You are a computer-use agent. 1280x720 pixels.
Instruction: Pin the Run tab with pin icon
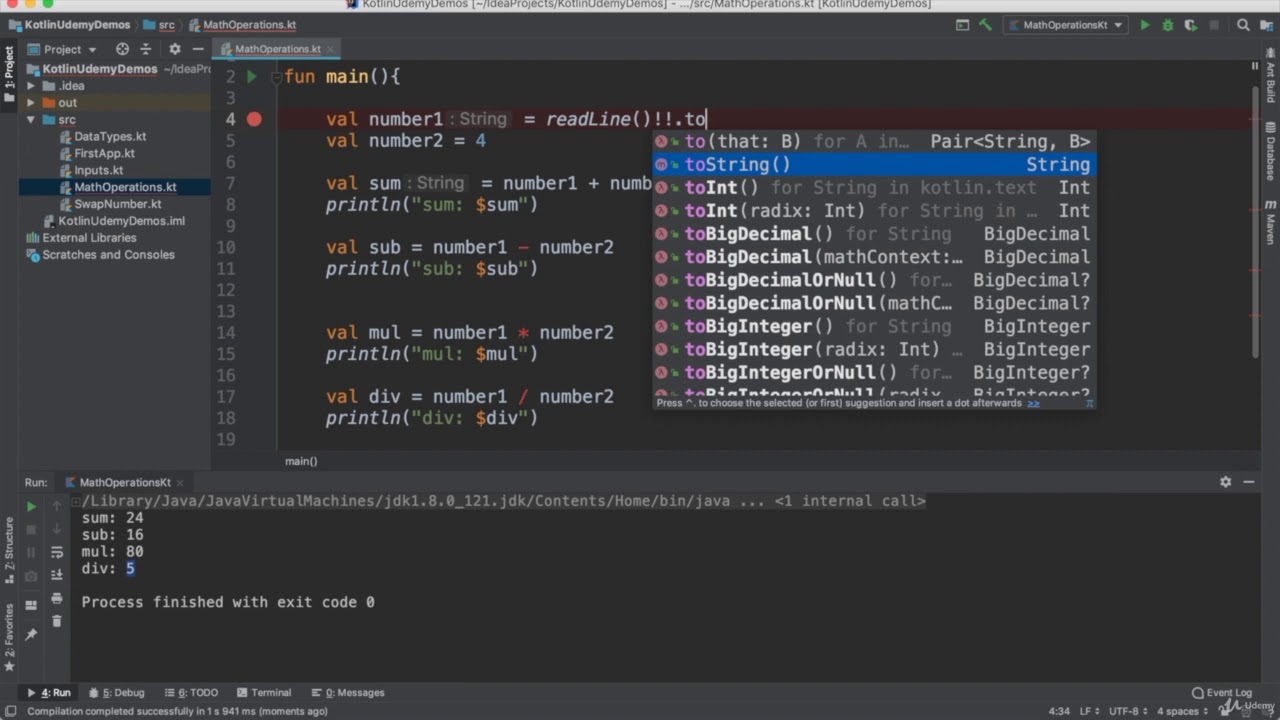31,634
